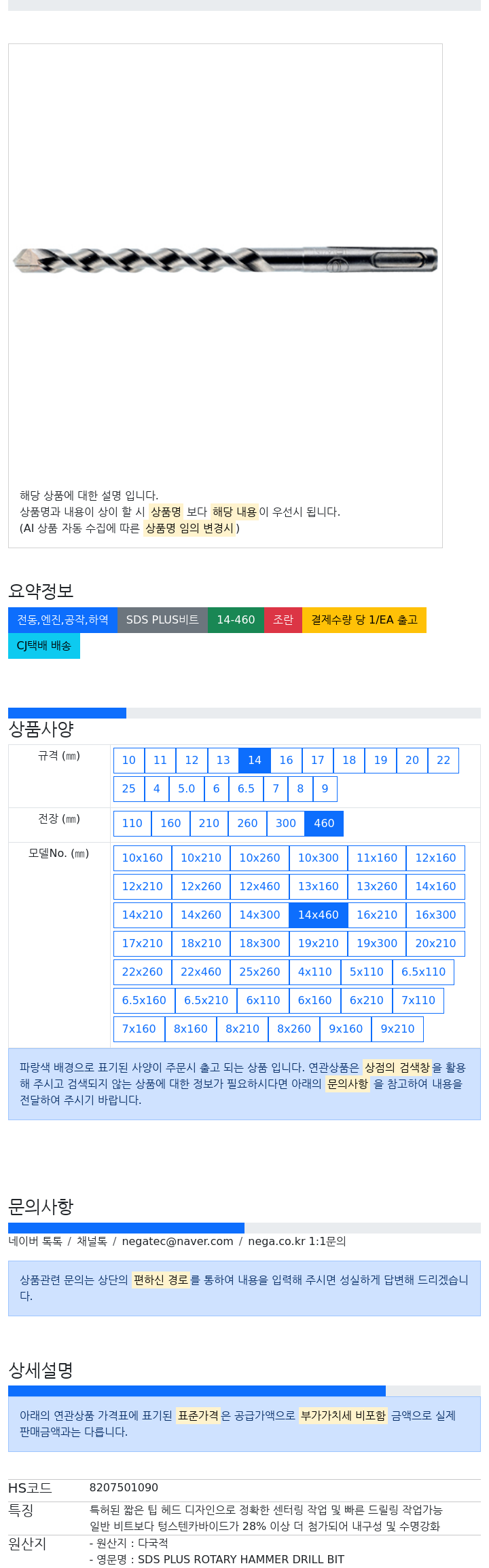
Task: Choose the 전장 300 option
Action: click(286, 824)
